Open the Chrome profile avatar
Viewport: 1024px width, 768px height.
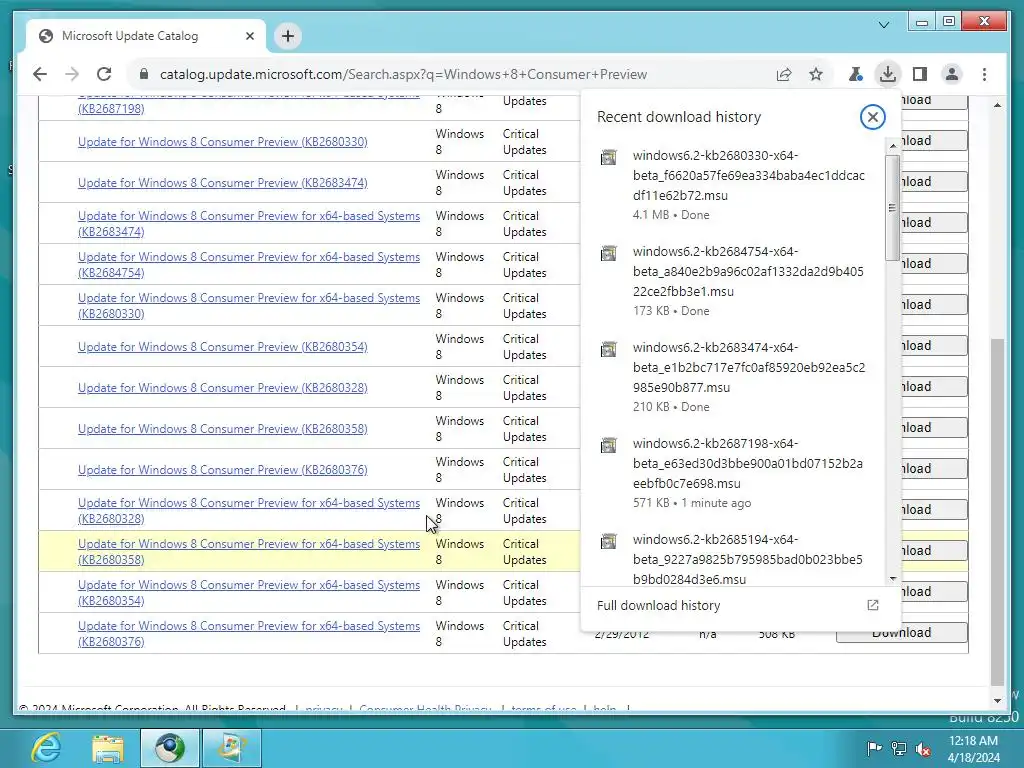pyautogui.click(x=952, y=74)
